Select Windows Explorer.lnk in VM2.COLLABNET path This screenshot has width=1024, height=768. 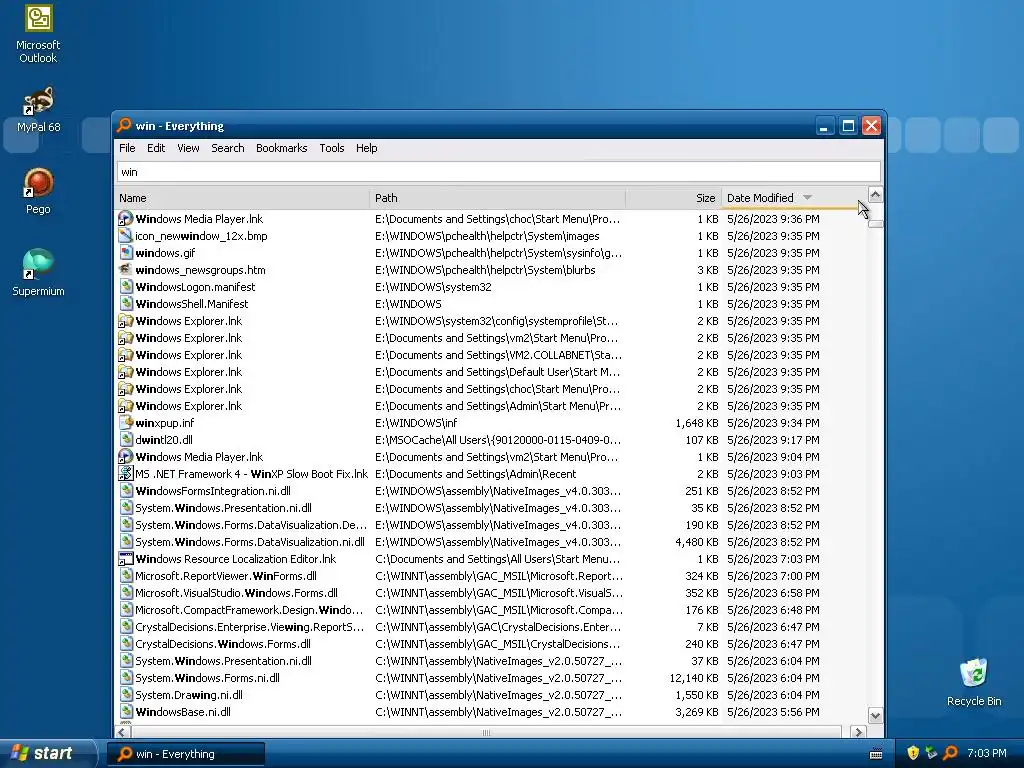tap(490, 355)
